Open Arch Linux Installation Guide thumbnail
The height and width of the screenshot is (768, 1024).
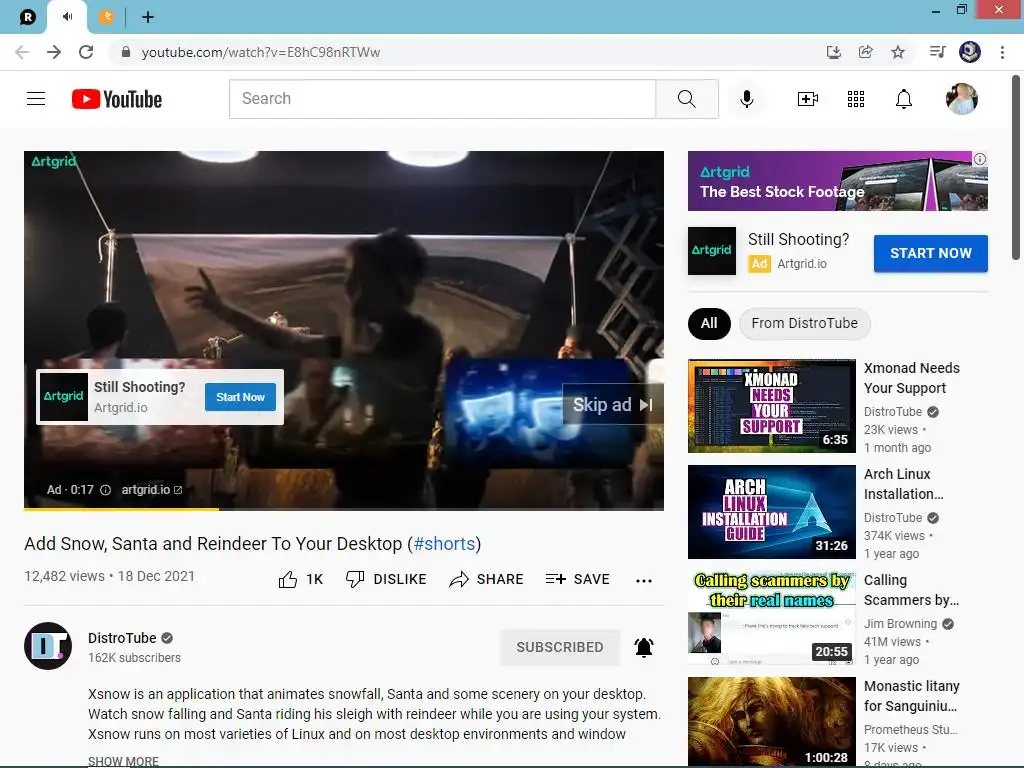point(771,512)
